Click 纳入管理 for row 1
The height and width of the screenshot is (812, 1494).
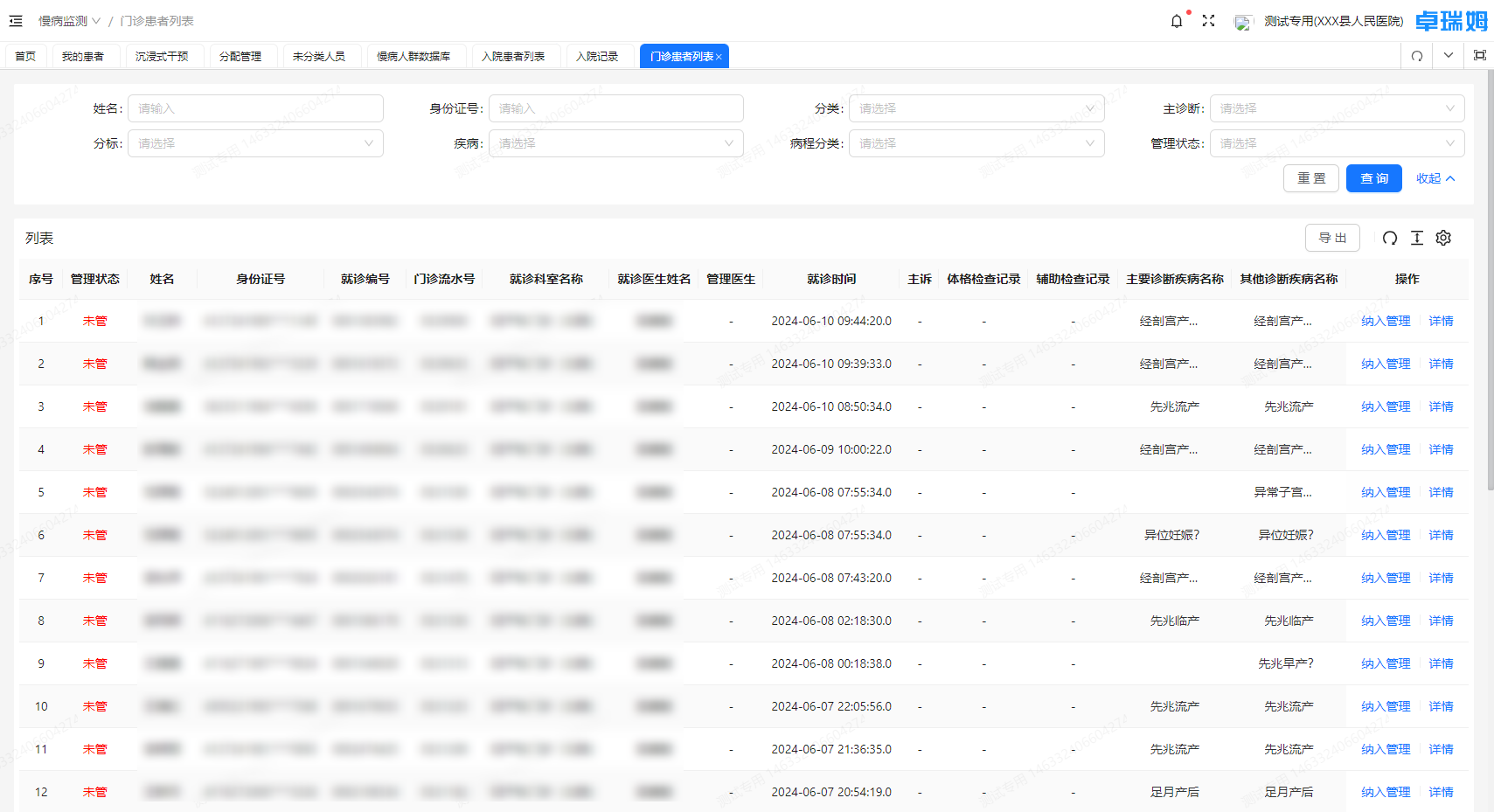pyautogui.click(x=1386, y=321)
